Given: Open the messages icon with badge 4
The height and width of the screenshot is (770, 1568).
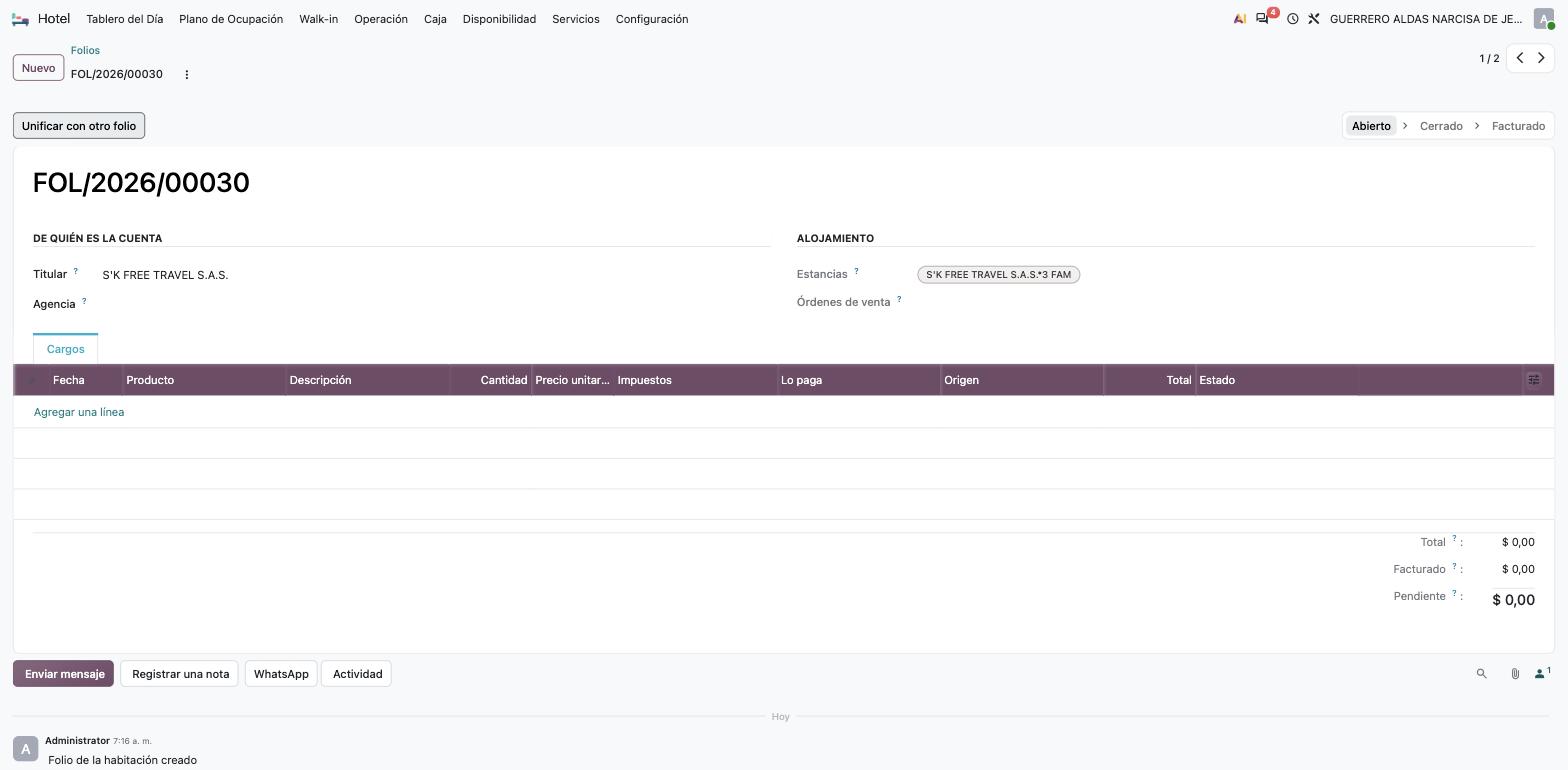Looking at the screenshot, I should click(1262, 19).
